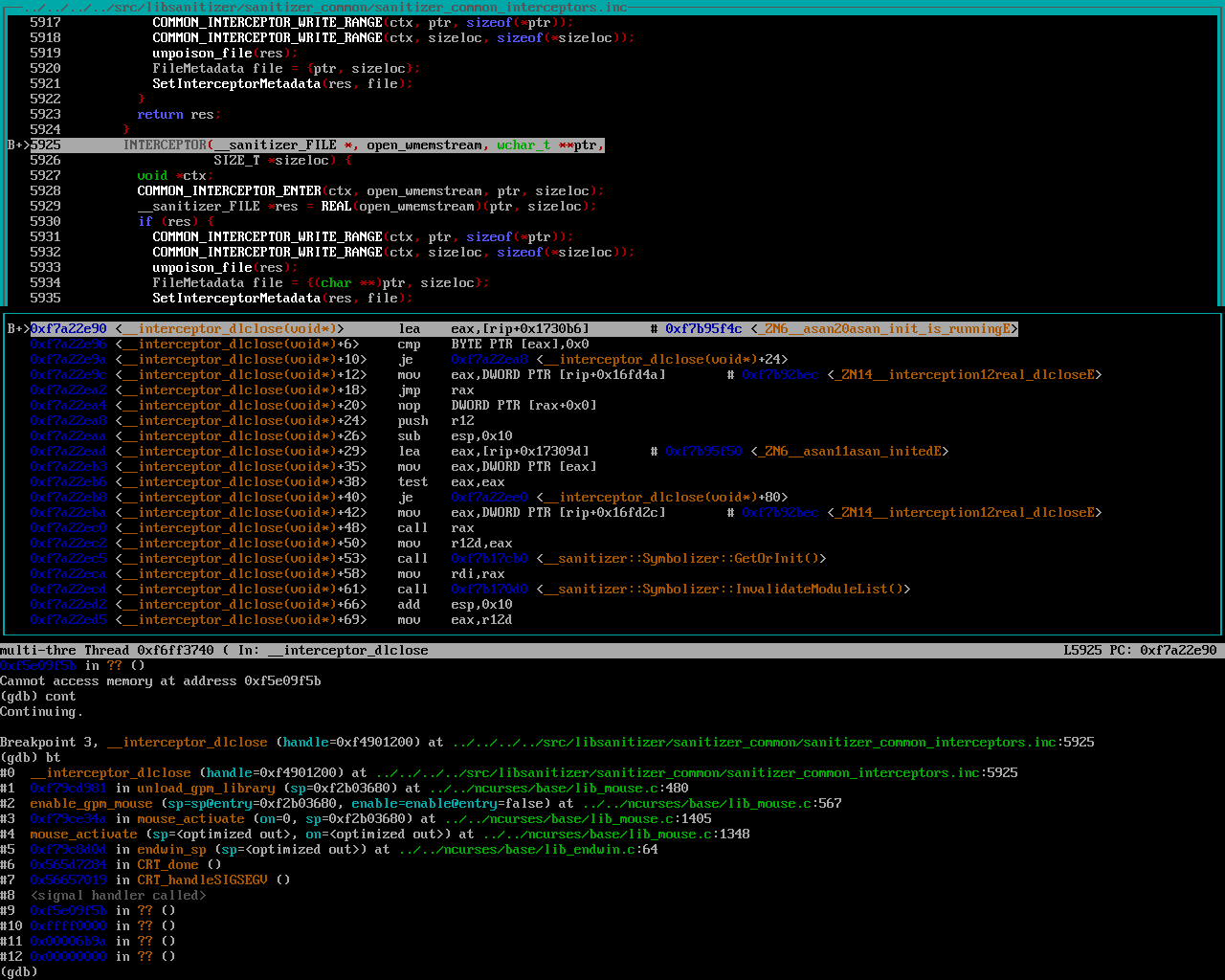Viewport: 1225px width, 980px height.
Task: Select backtrace frame #5 endwin_sp
Action: point(171,850)
